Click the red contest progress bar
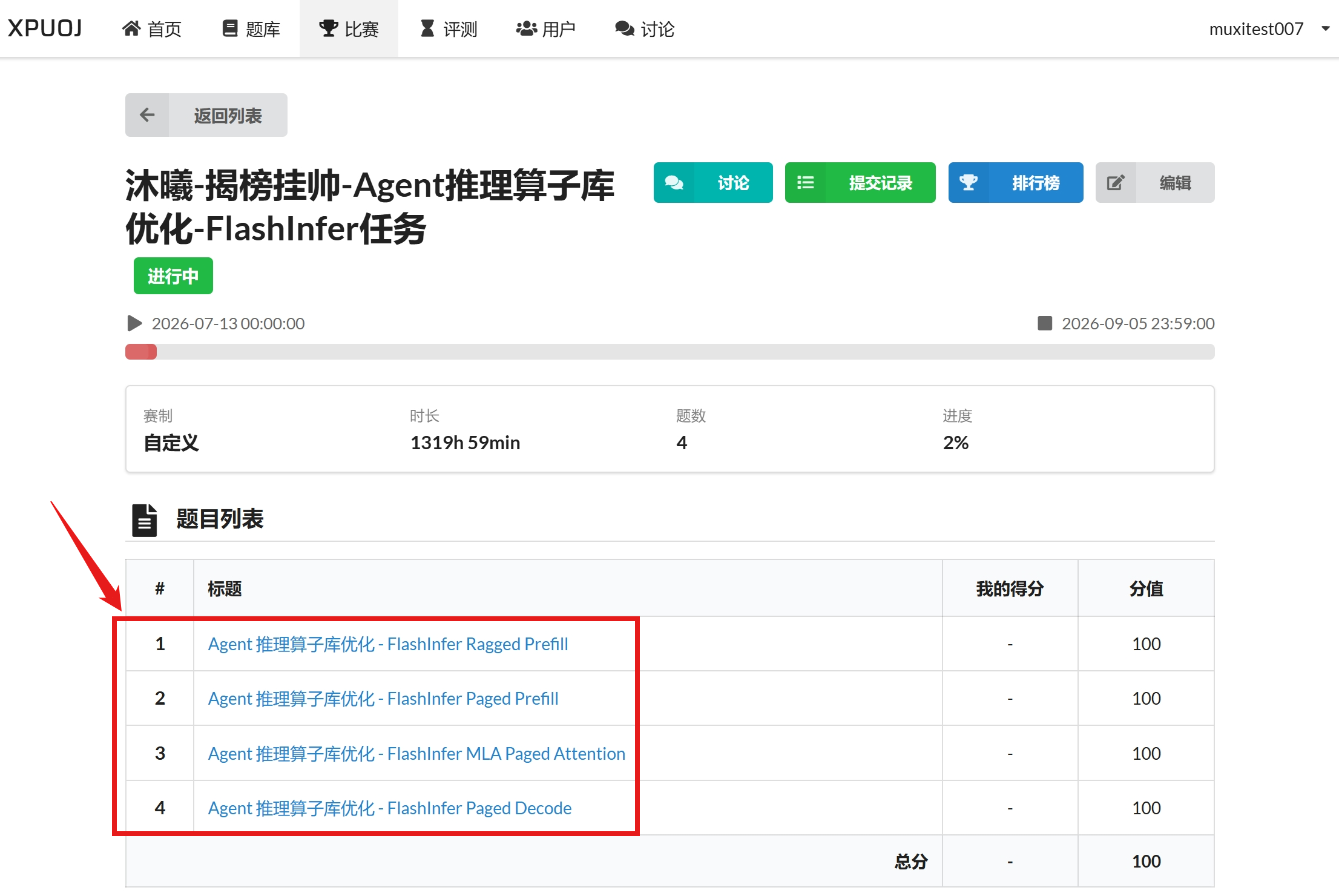 click(141, 352)
